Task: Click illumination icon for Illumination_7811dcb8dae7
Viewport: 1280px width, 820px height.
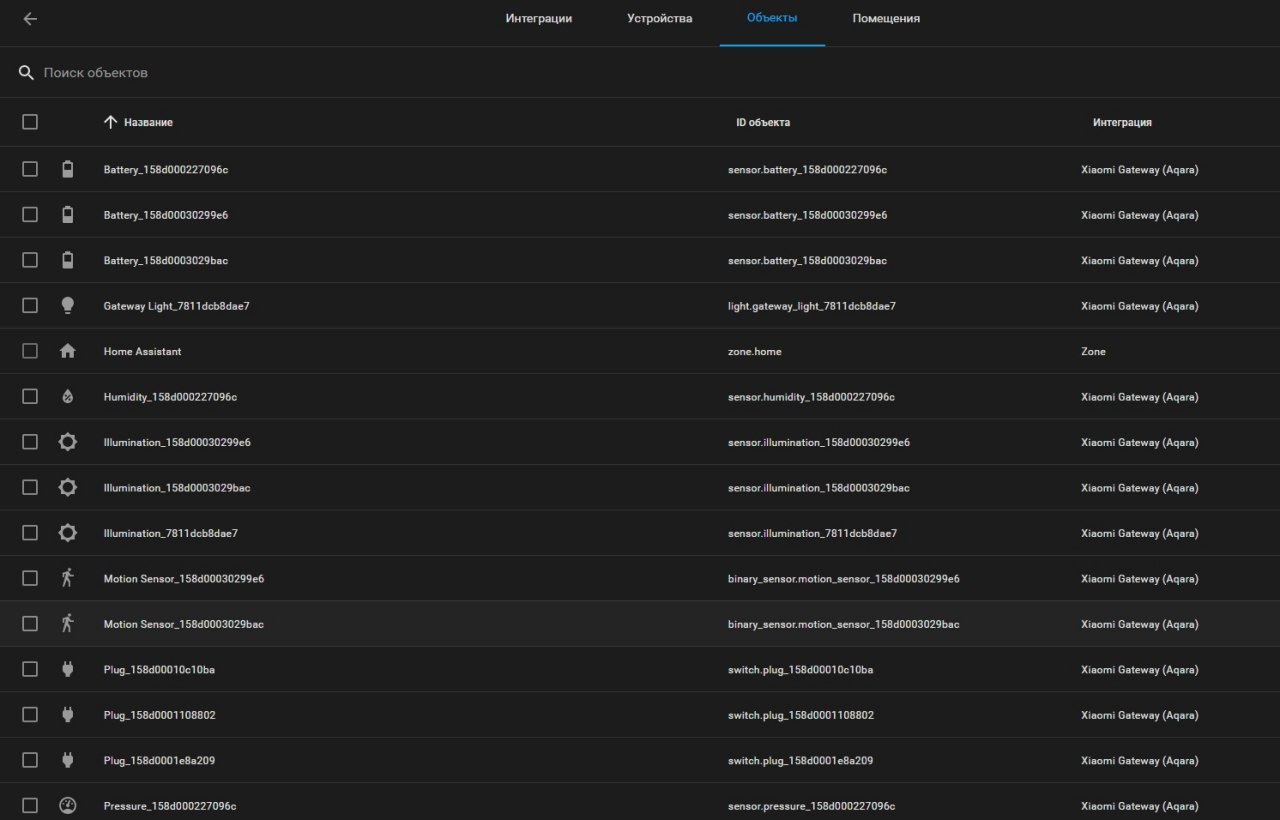Action: pos(67,533)
